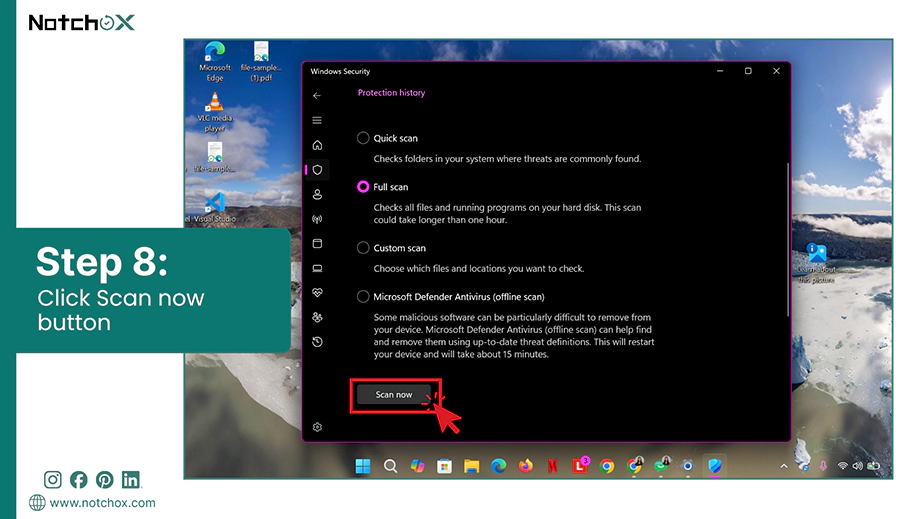Open taskbar Search magnifier
The image size is (922, 519).
(390, 466)
